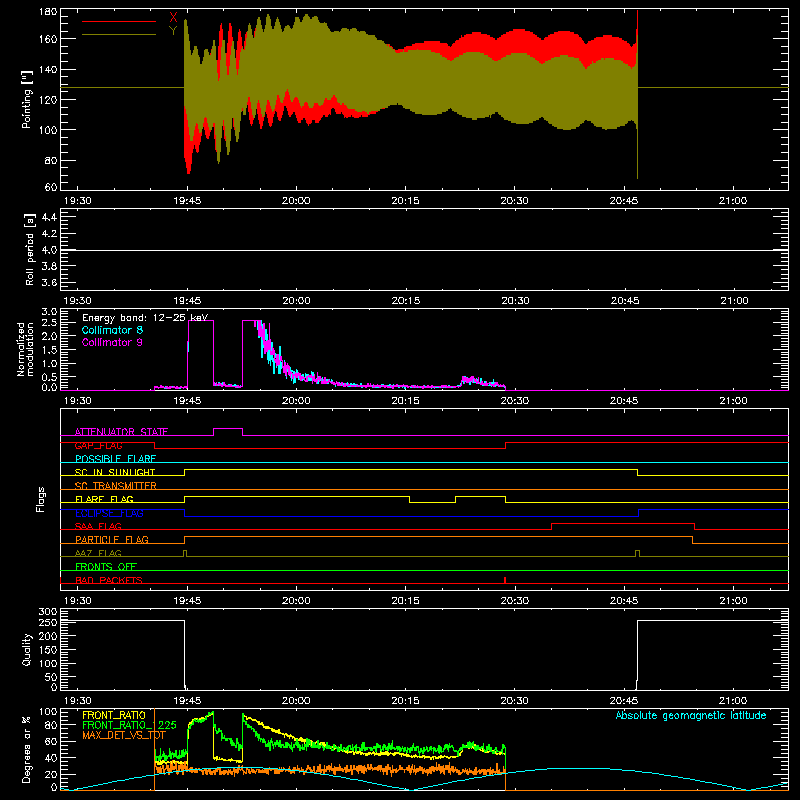Click the 3.6 value on Roll period axis
800x800 pixels.
coord(49,282)
